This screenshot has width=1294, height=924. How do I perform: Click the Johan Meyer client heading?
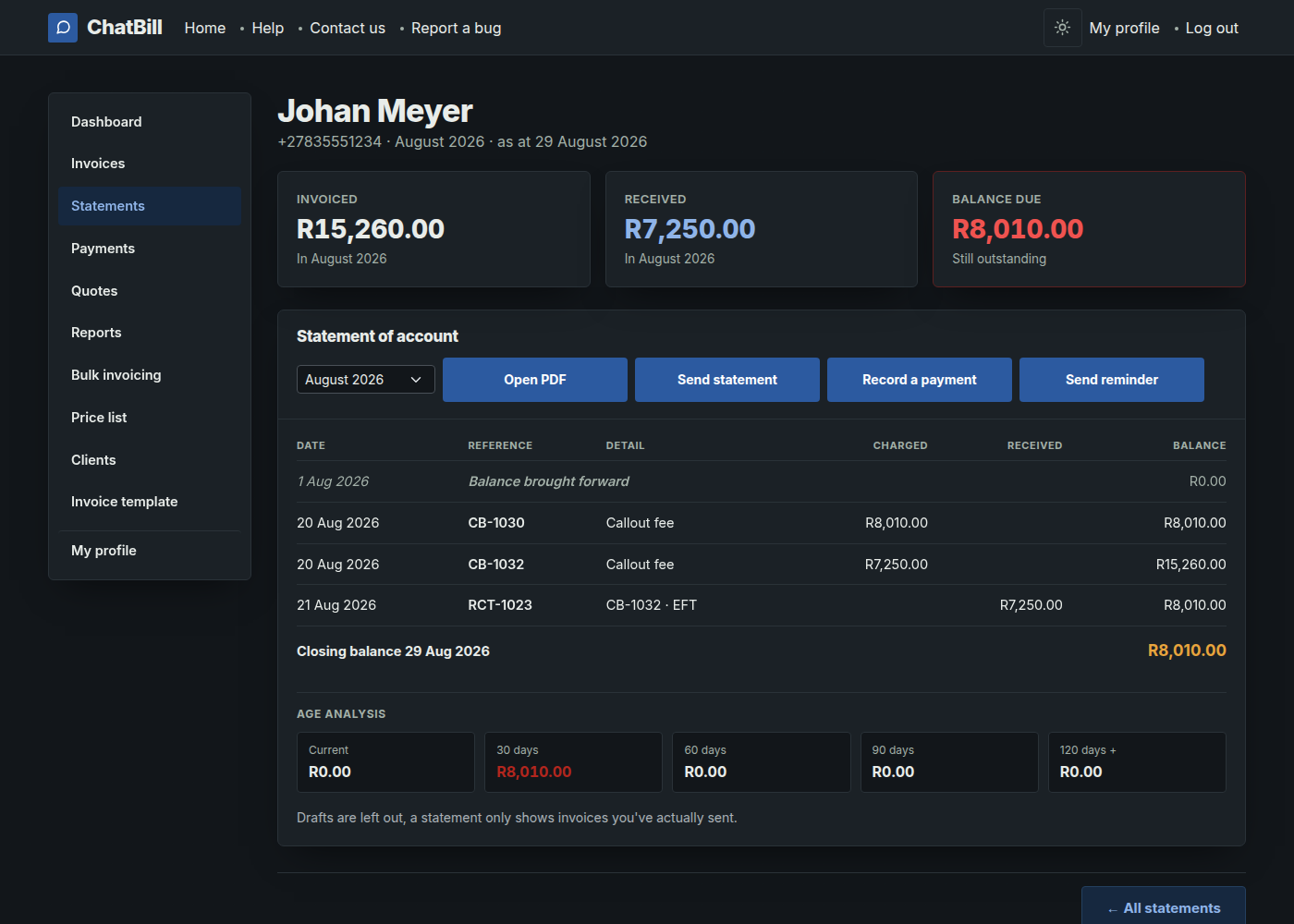375,111
